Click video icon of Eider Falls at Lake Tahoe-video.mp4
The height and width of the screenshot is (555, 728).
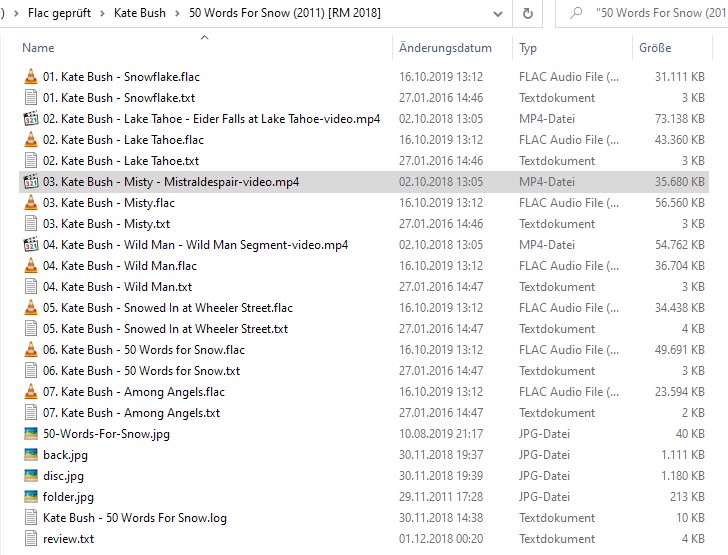(x=31, y=118)
